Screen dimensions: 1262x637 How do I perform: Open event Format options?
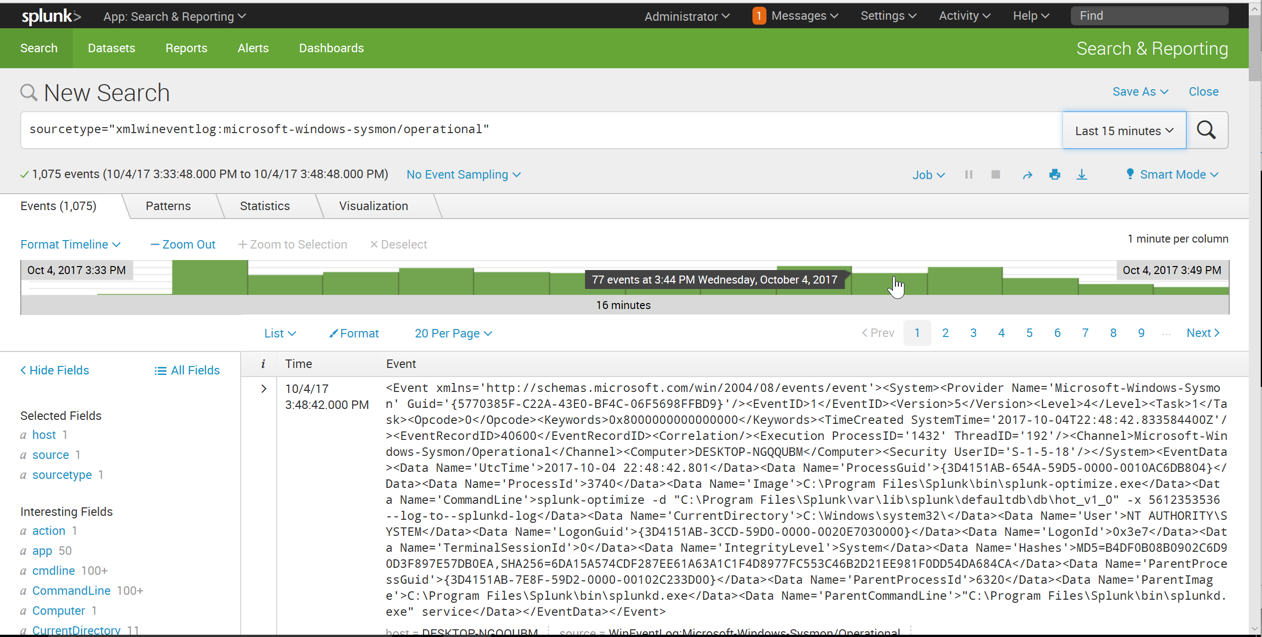[x=354, y=333]
